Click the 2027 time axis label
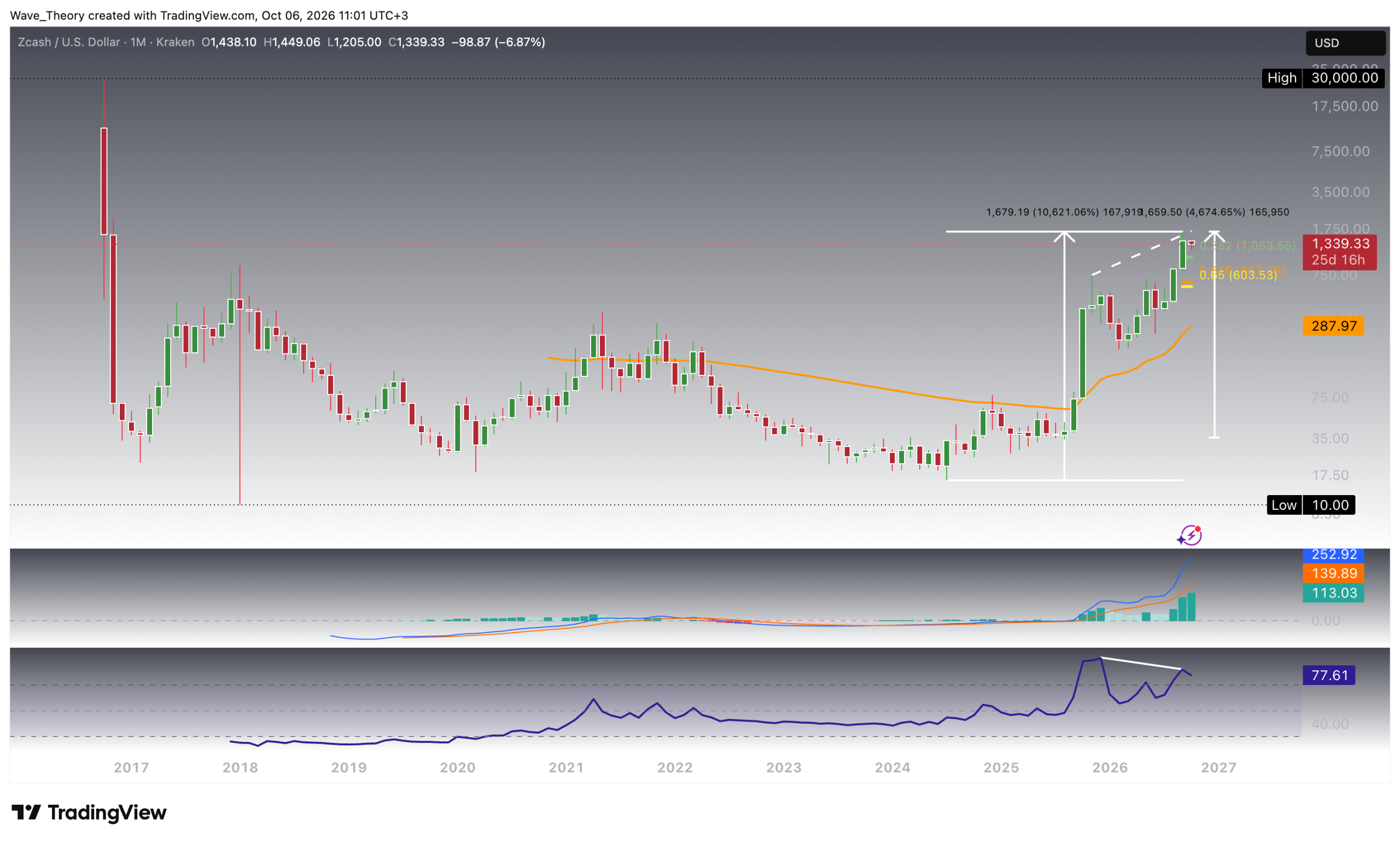Image resolution: width=1400 pixels, height=842 pixels. coord(1218,768)
